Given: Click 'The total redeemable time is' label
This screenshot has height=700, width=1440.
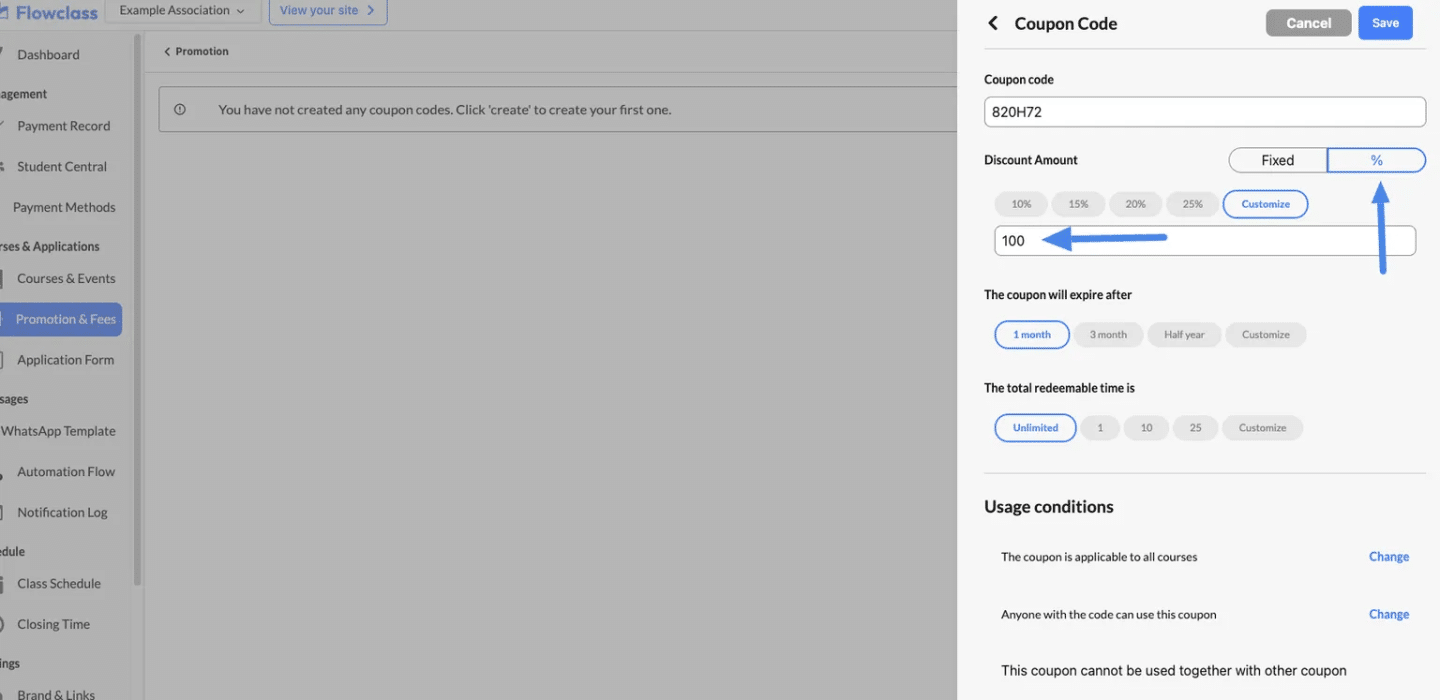Looking at the screenshot, I should (1059, 388).
